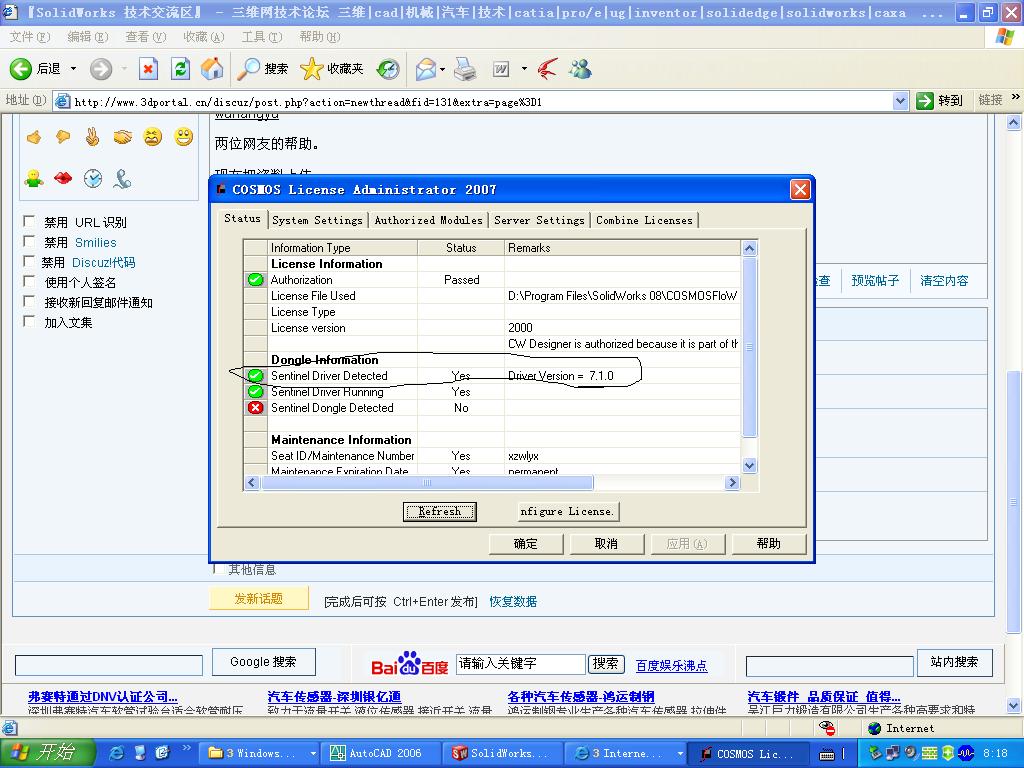Expand the Internet Explorer taskbar group dropdown
The width and height of the screenshot is (1024, 768).
click(x=680, y=754)
